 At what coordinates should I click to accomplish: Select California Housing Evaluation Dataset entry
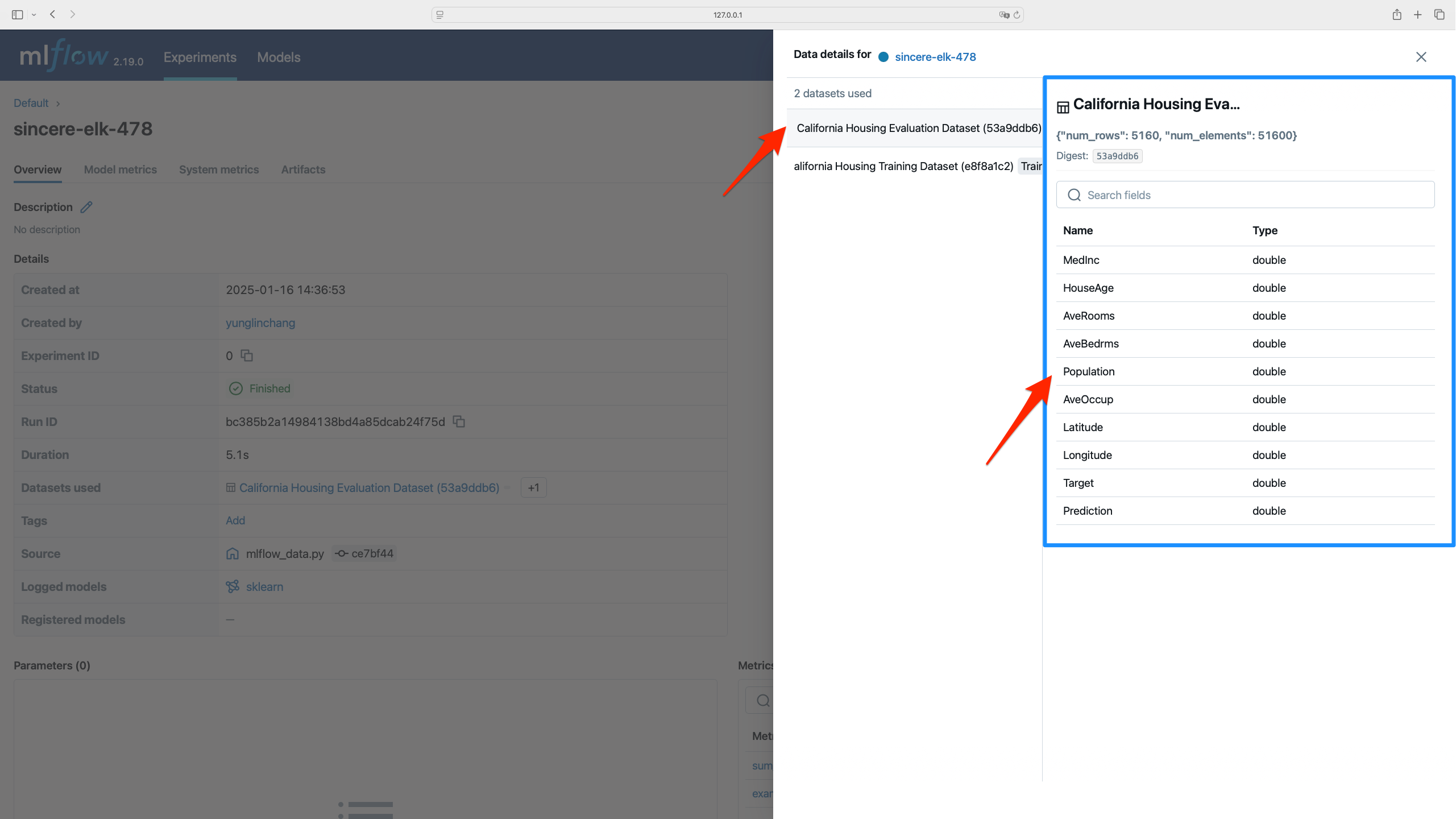(918, 128)
